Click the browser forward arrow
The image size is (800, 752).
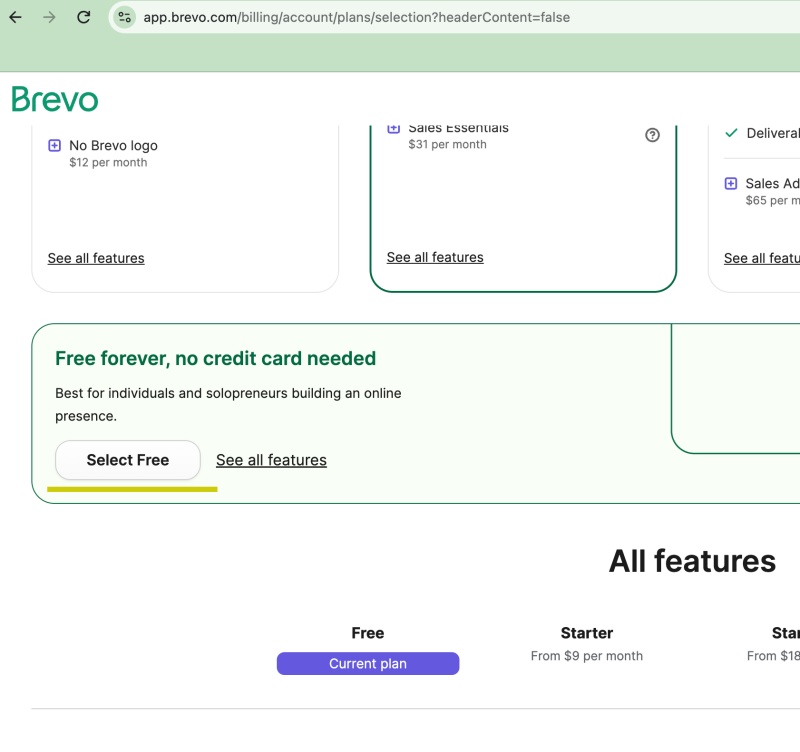pyautogui.click(x=49, y=17)
